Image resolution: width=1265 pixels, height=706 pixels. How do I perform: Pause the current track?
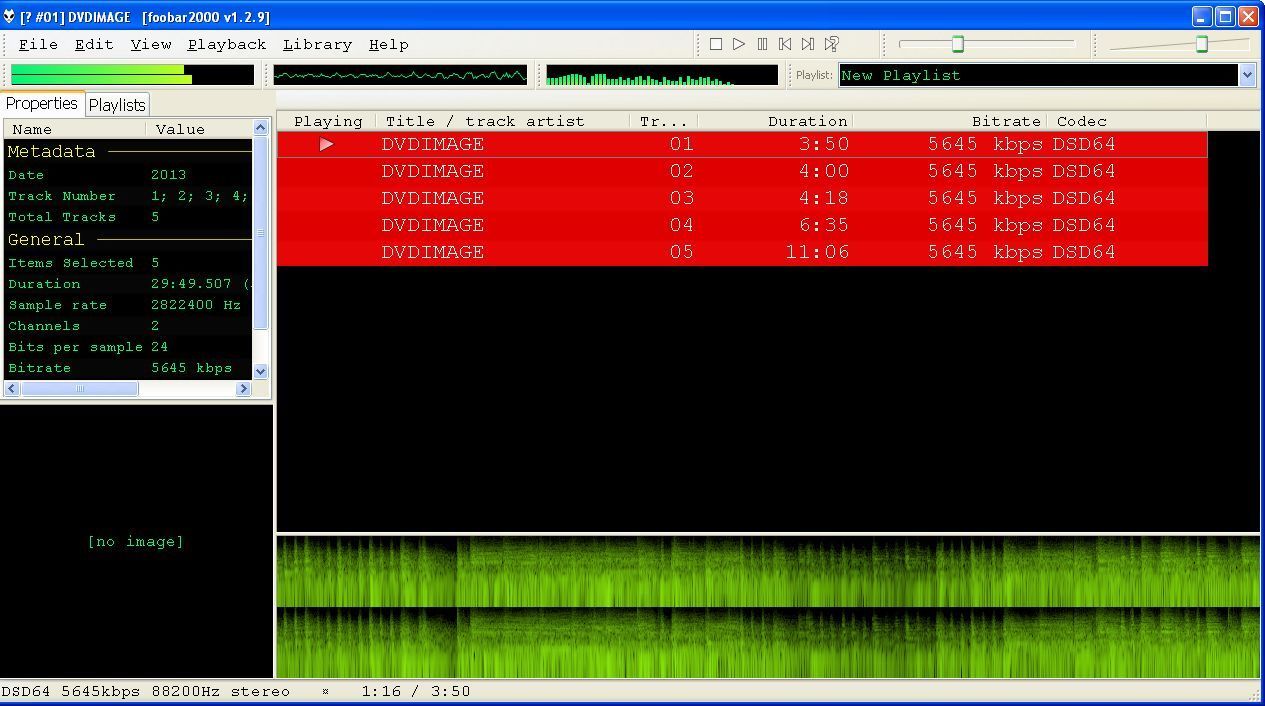762,44
